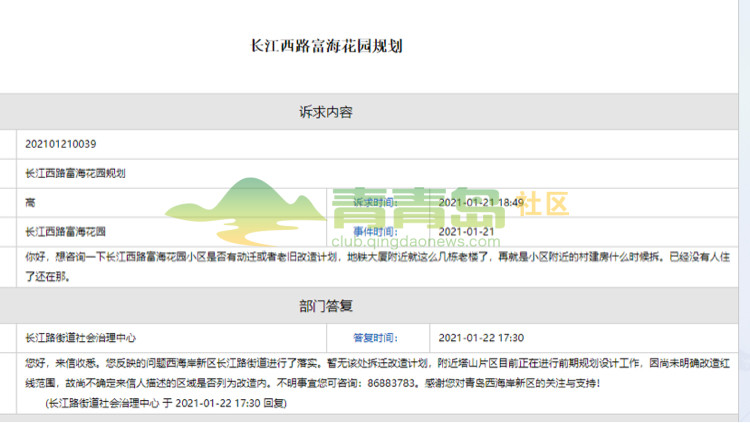Click the reply signature line with 回复
This screenshot has height=423, width=750.
click(x=166, y=403)
